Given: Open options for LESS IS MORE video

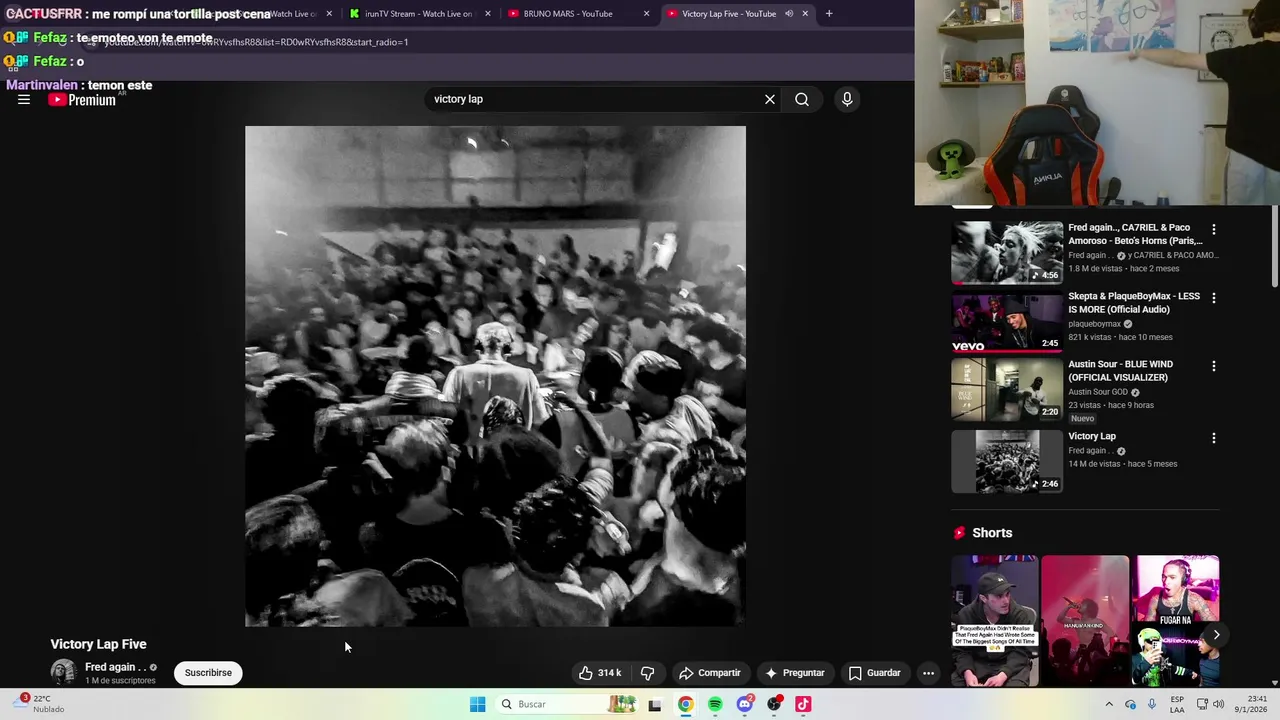Looking at the screenshot, I should (1214, 298).
